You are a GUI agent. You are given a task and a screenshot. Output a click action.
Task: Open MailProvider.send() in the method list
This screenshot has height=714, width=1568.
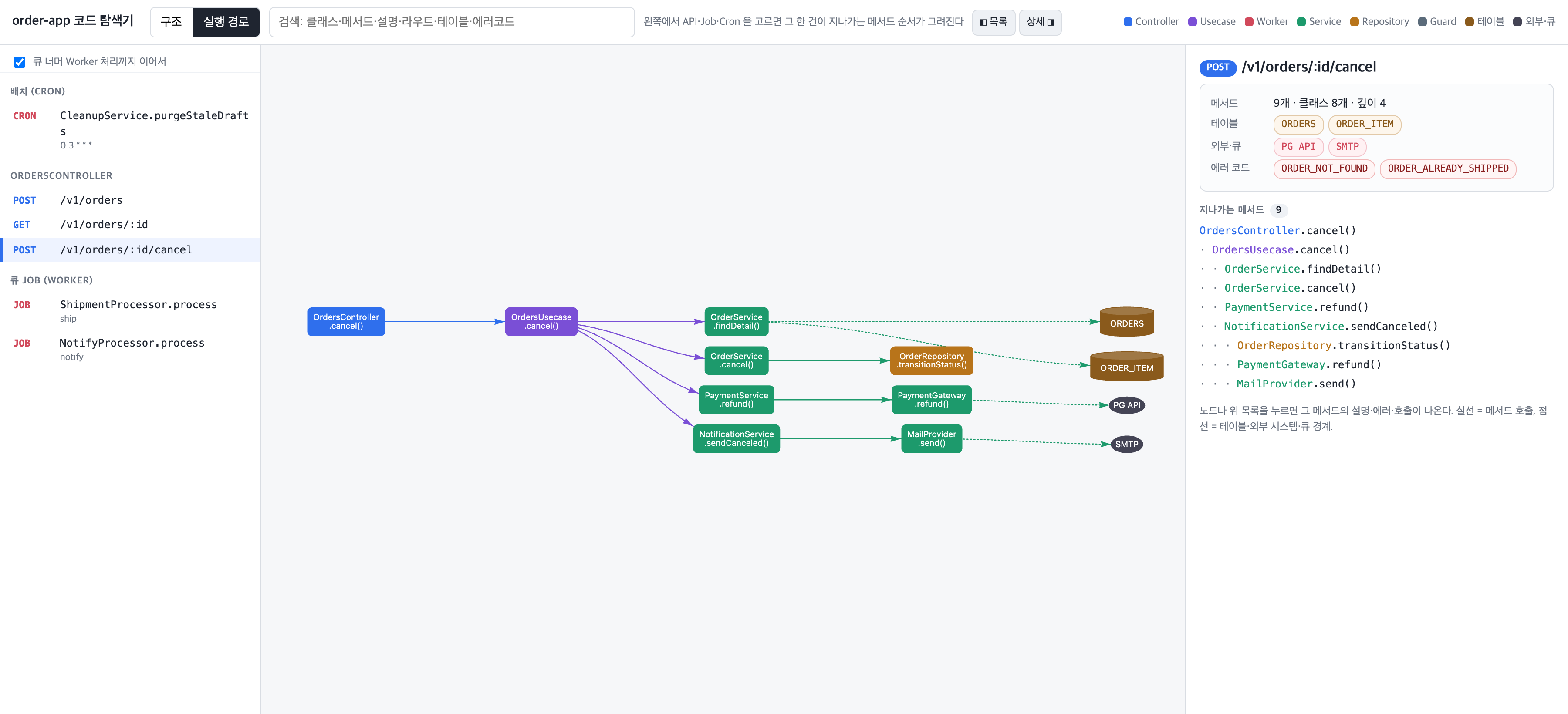[x=1296, y=384]
